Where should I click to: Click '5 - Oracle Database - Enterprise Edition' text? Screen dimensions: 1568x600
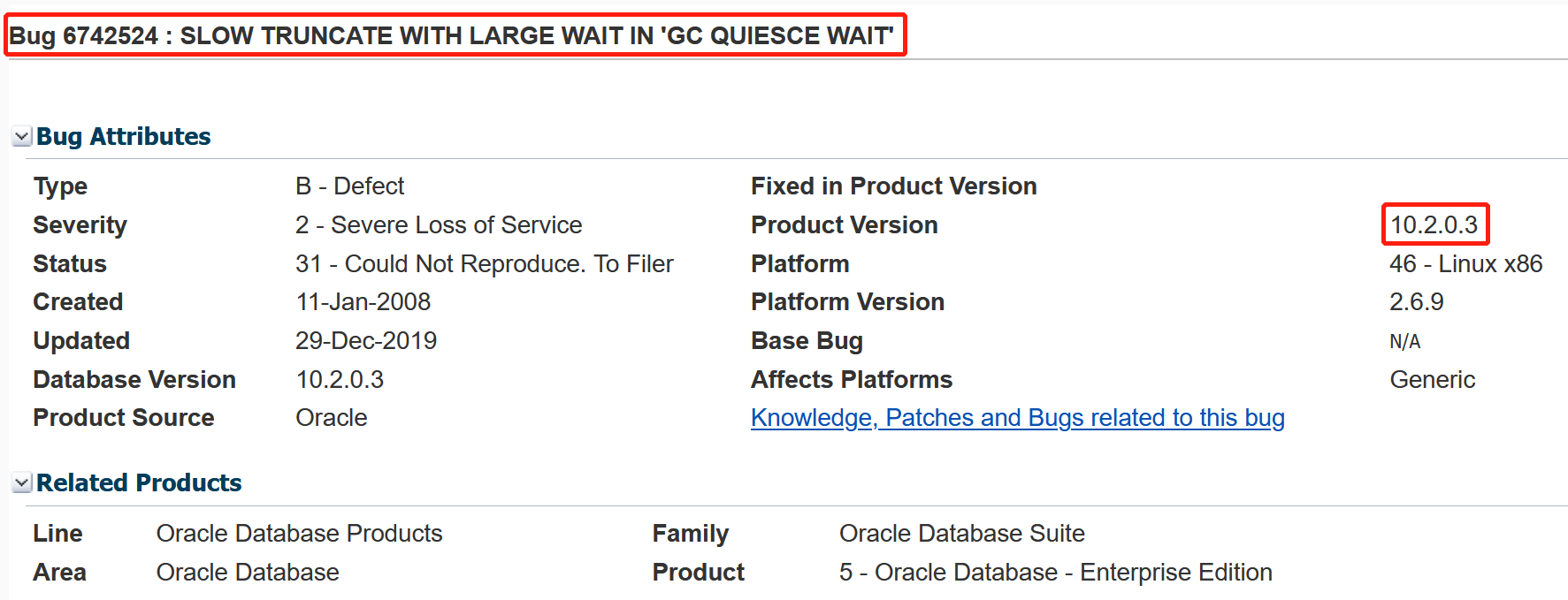(x=1055, y=573)
